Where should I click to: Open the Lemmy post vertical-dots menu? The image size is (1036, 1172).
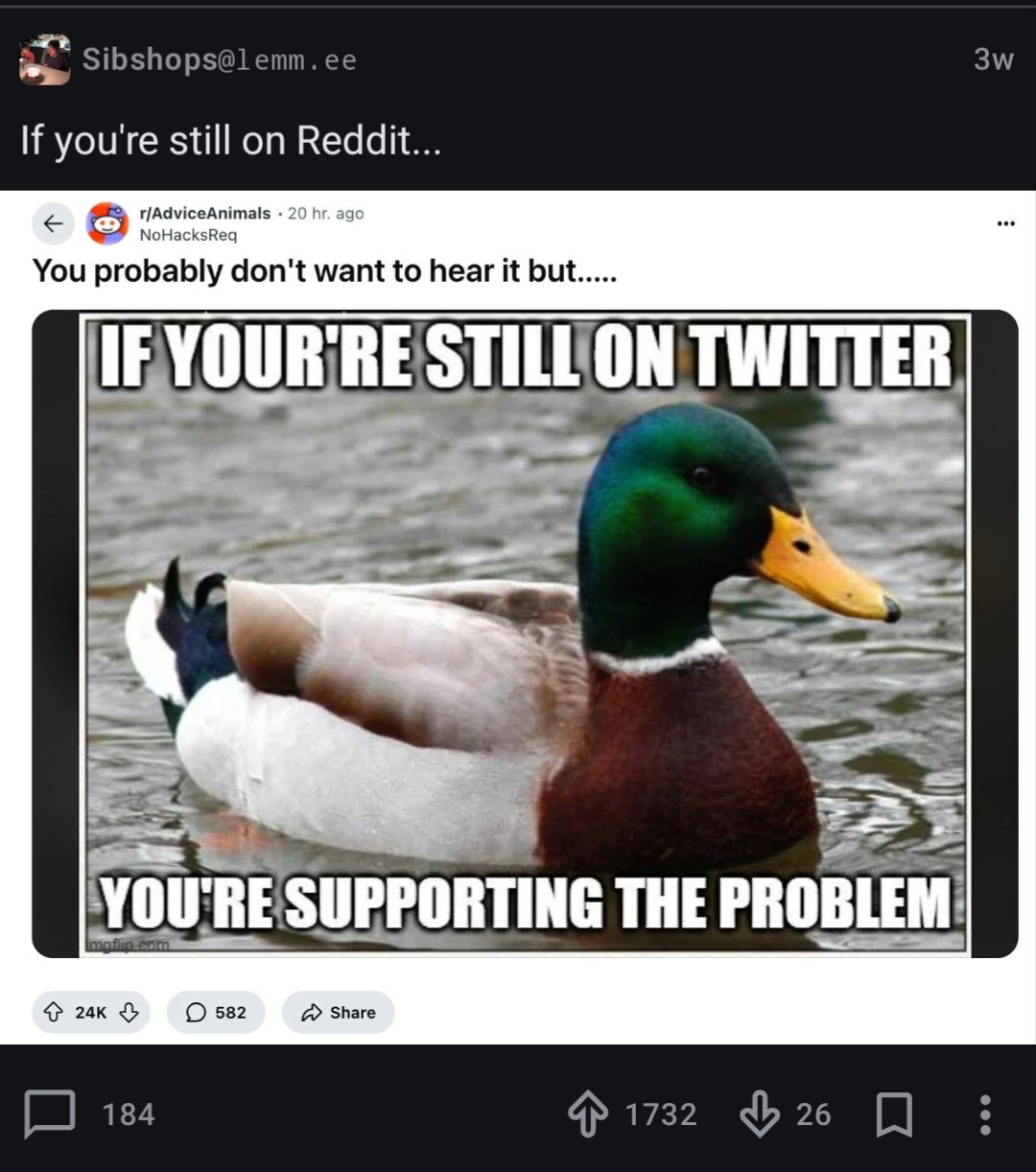pos(985,1114)
